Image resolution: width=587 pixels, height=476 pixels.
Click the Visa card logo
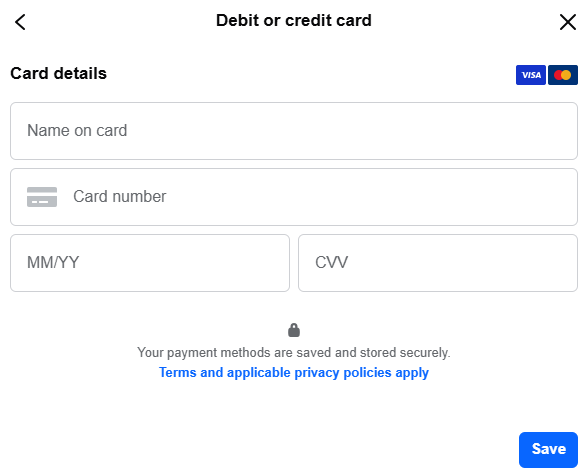coord(530,75)
